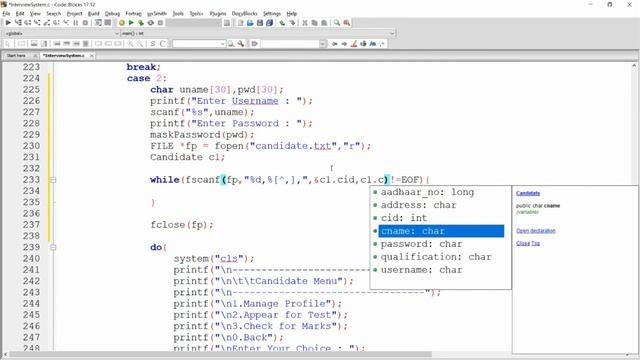Open the Settings menu
This screenshot has height=360, width=640.
(x=271, y=13)
